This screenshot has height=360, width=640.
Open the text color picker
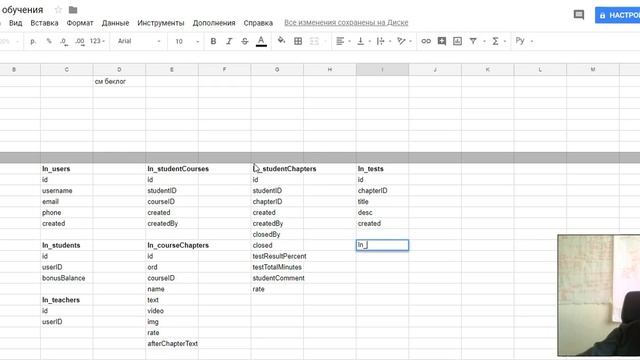click(x=261, y=41)
